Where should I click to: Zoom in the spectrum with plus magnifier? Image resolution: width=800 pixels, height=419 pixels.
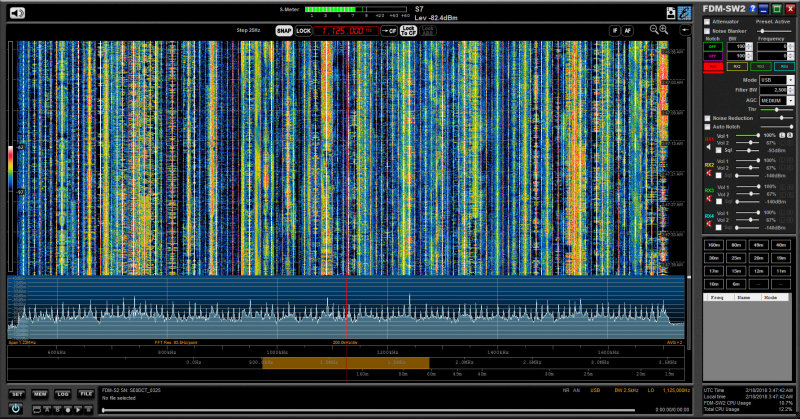click(664, 30)
